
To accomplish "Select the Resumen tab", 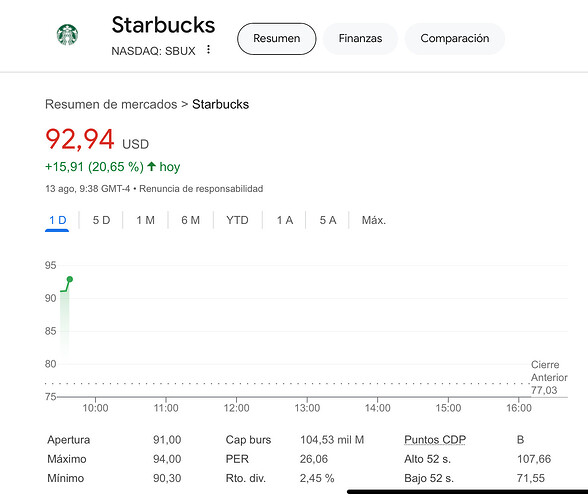I will 276,39.
